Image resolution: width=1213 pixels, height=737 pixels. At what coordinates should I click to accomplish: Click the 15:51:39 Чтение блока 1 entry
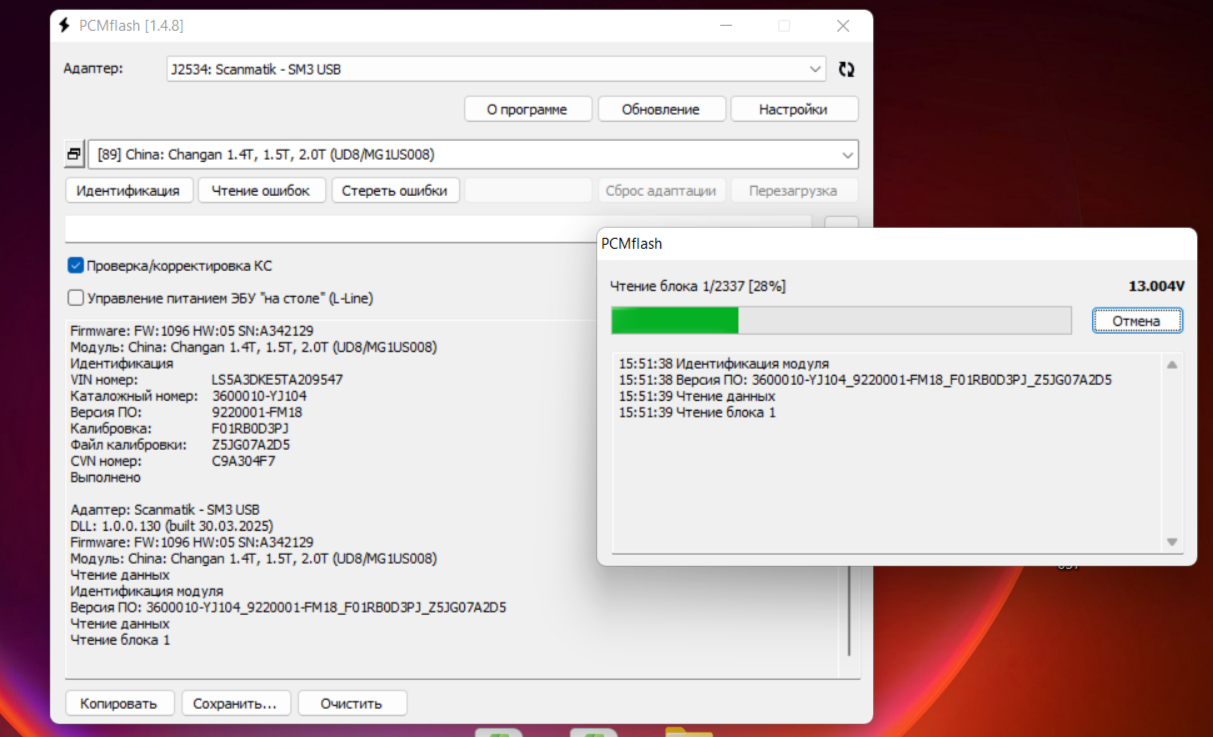click(x=697, y=412)
